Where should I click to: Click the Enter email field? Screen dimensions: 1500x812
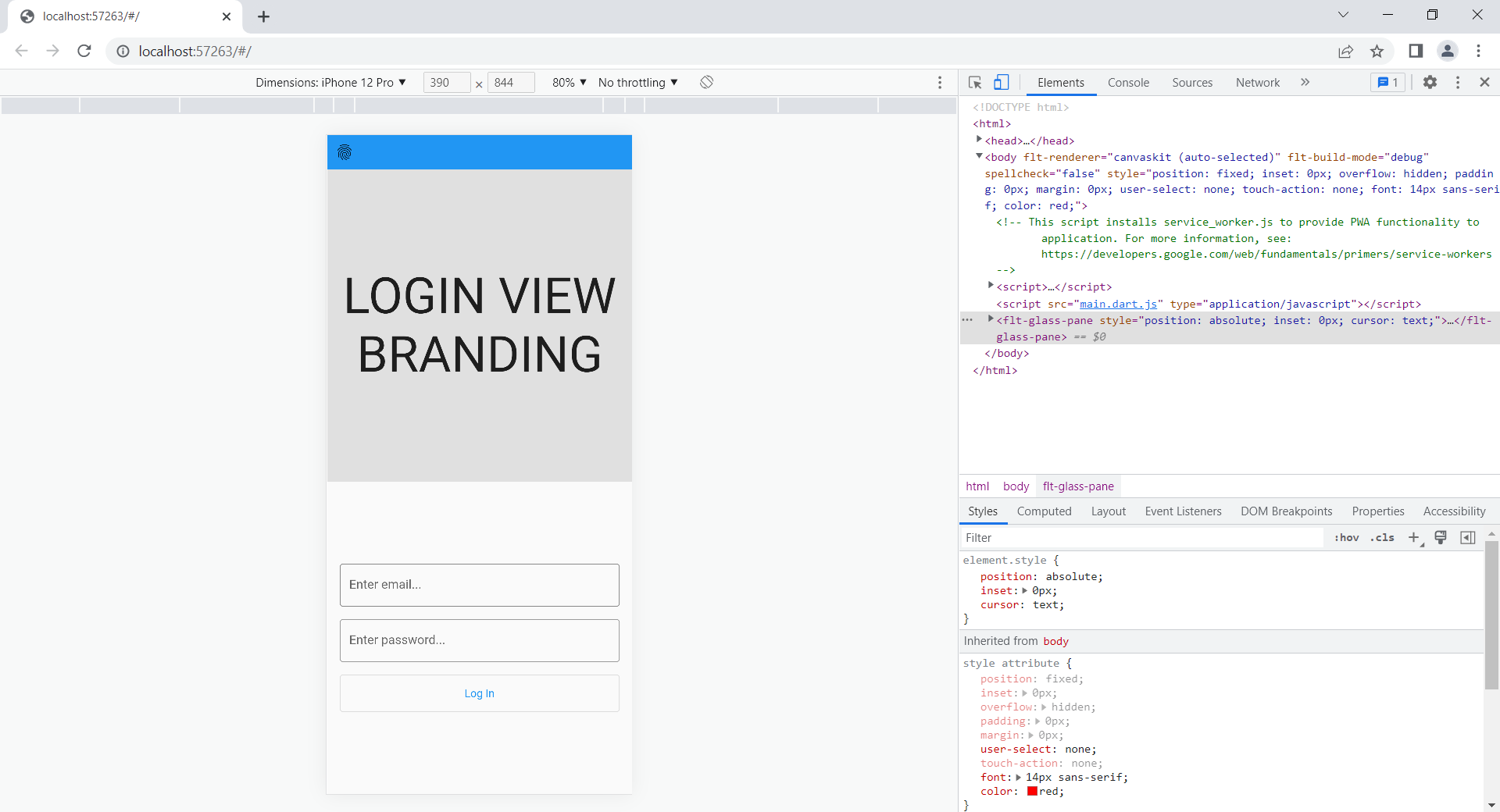(x=480, y=585)
